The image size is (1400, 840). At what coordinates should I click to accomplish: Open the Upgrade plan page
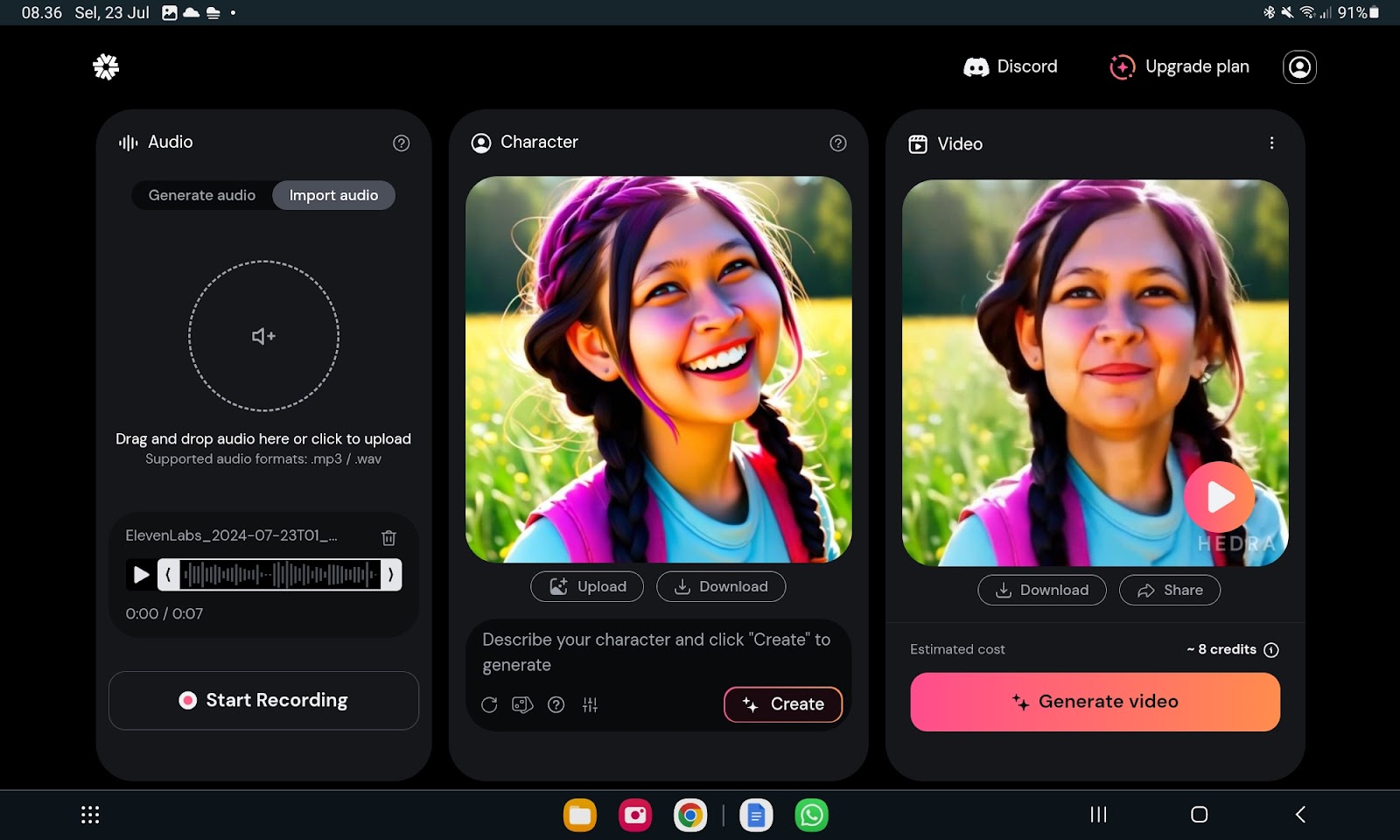coord(1179,66)
